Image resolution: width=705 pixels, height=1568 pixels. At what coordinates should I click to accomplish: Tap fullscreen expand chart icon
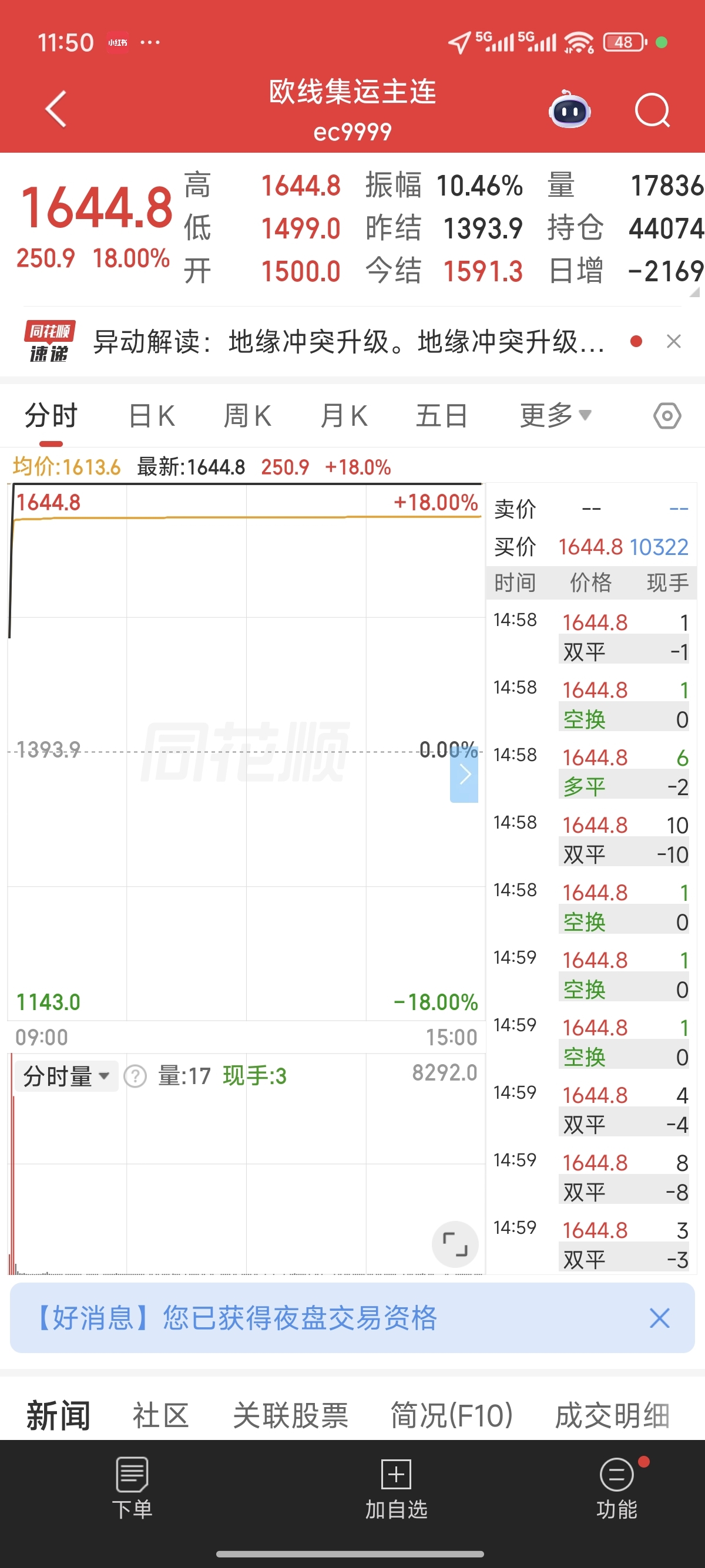point(455,1244)
